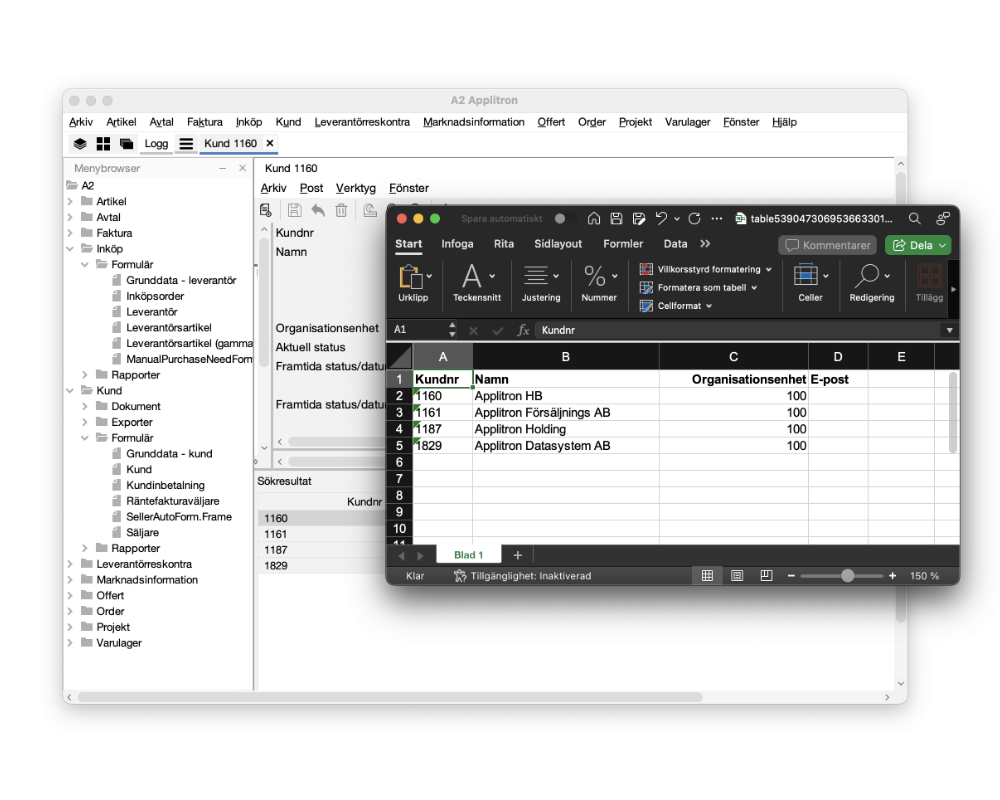Click the Excel zoom slider handle
The image size is (1000, 800).
[847, 575]
